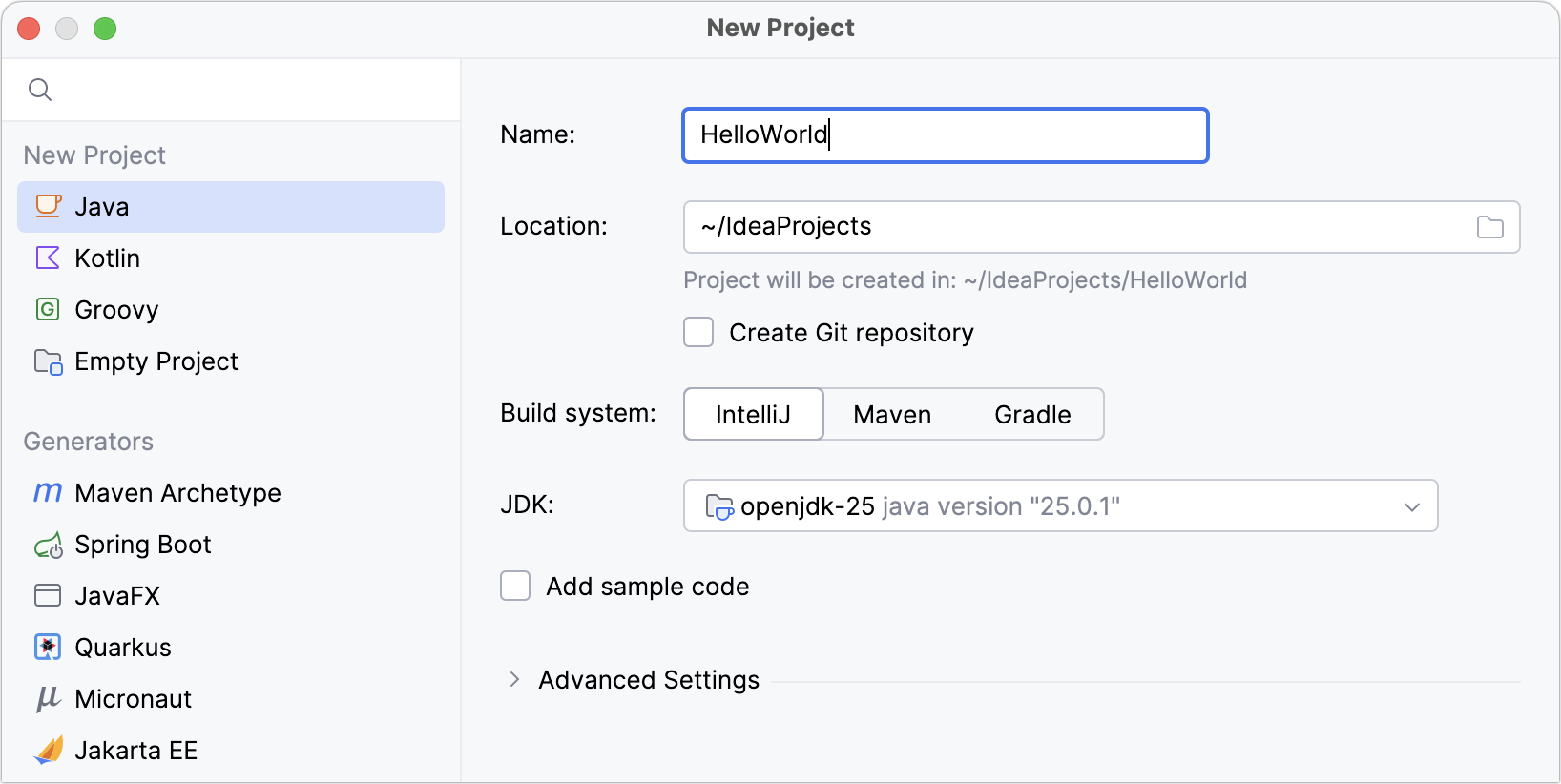The height and width of the screenshot is (784, 1561).
Task: Browse for location using folder icon
Action: [x=1489, y=227]
